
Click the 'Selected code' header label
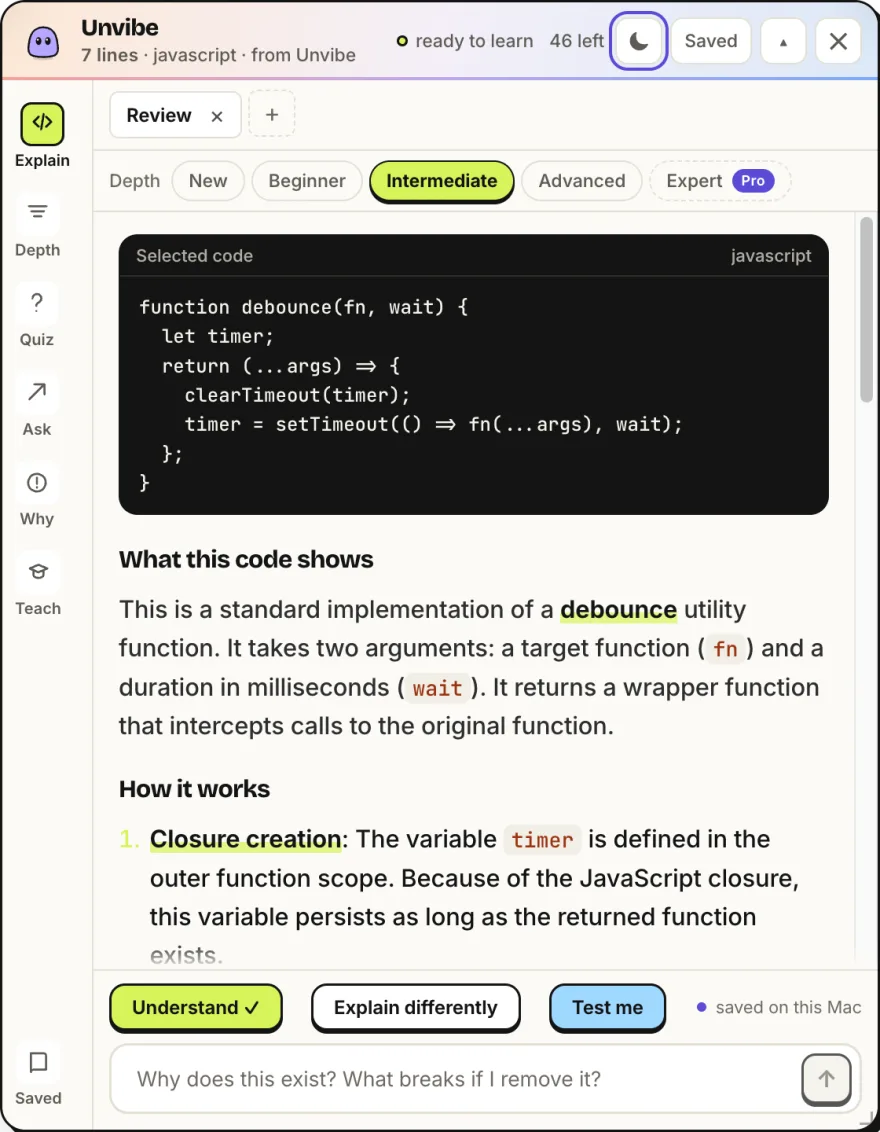point(194,256)
